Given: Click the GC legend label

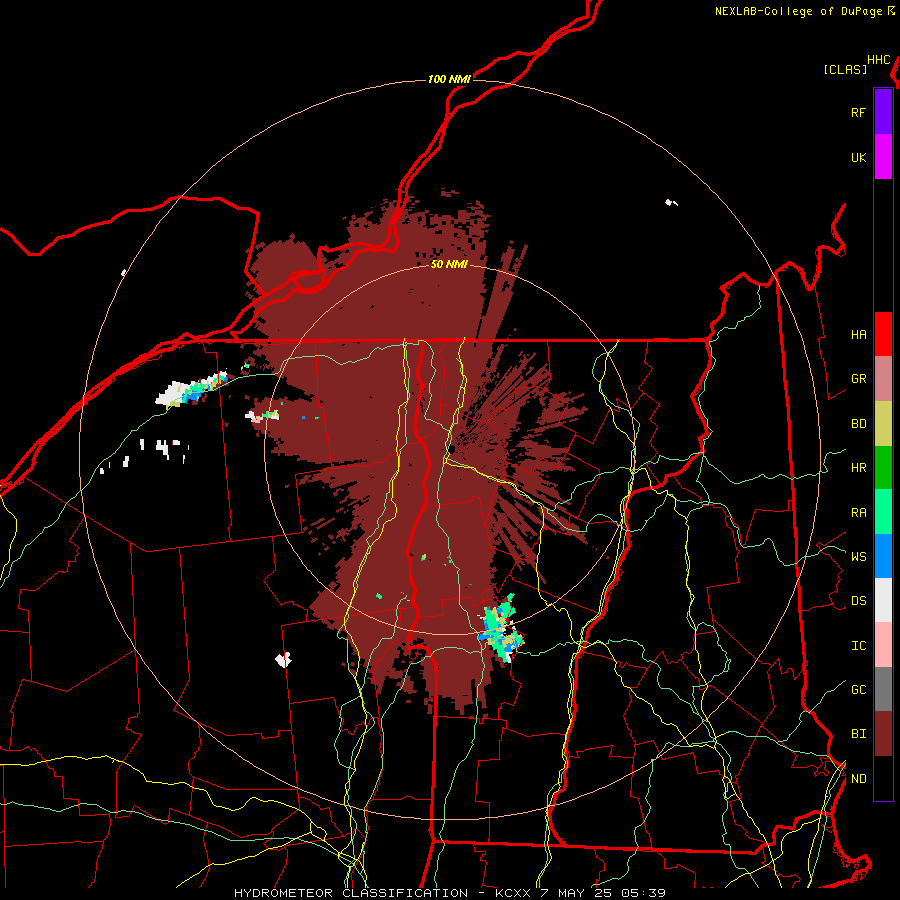Looking at the screenshot, I should pos(858,689).
